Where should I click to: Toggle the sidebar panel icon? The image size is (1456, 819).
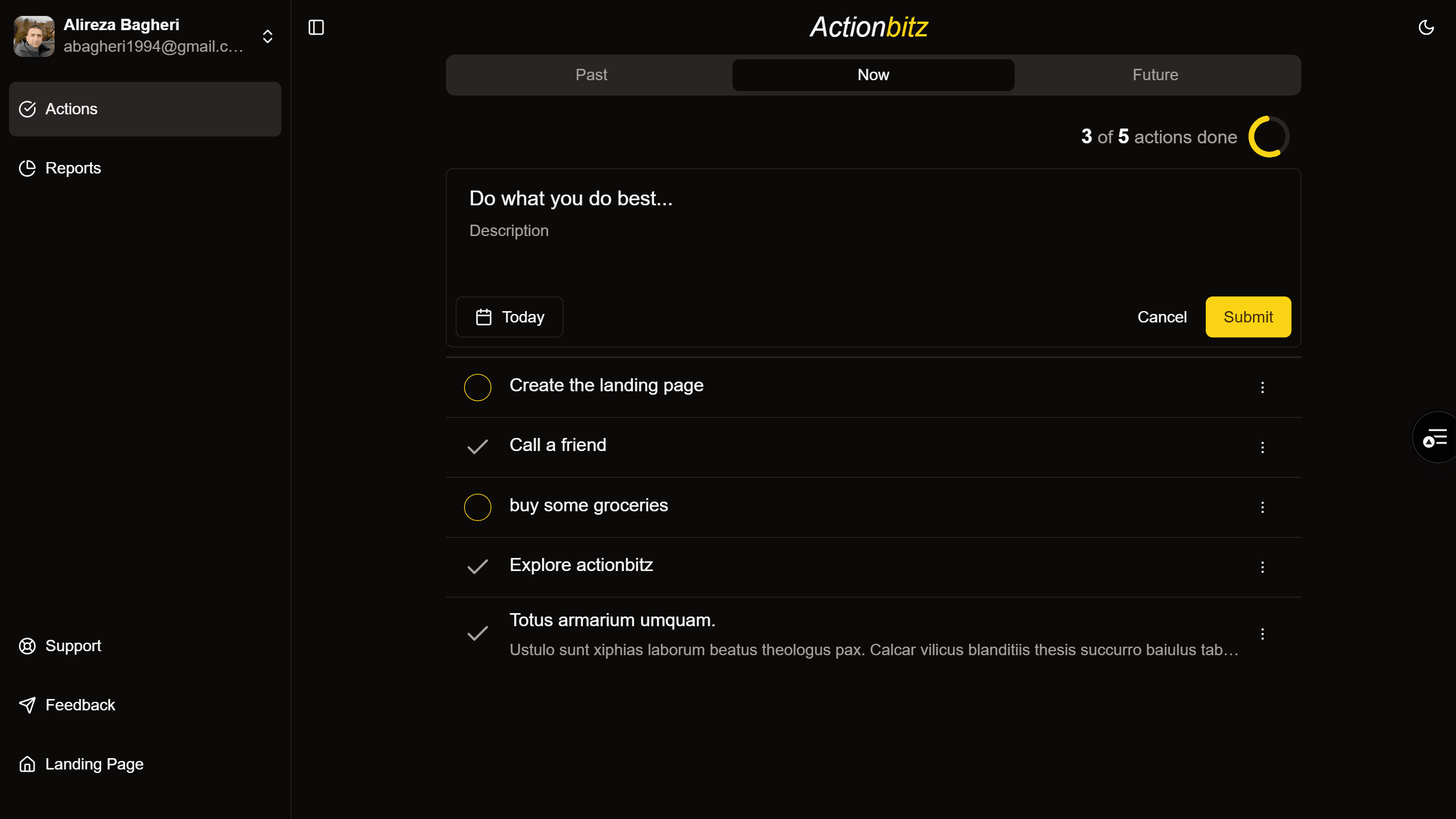point(316,27)
